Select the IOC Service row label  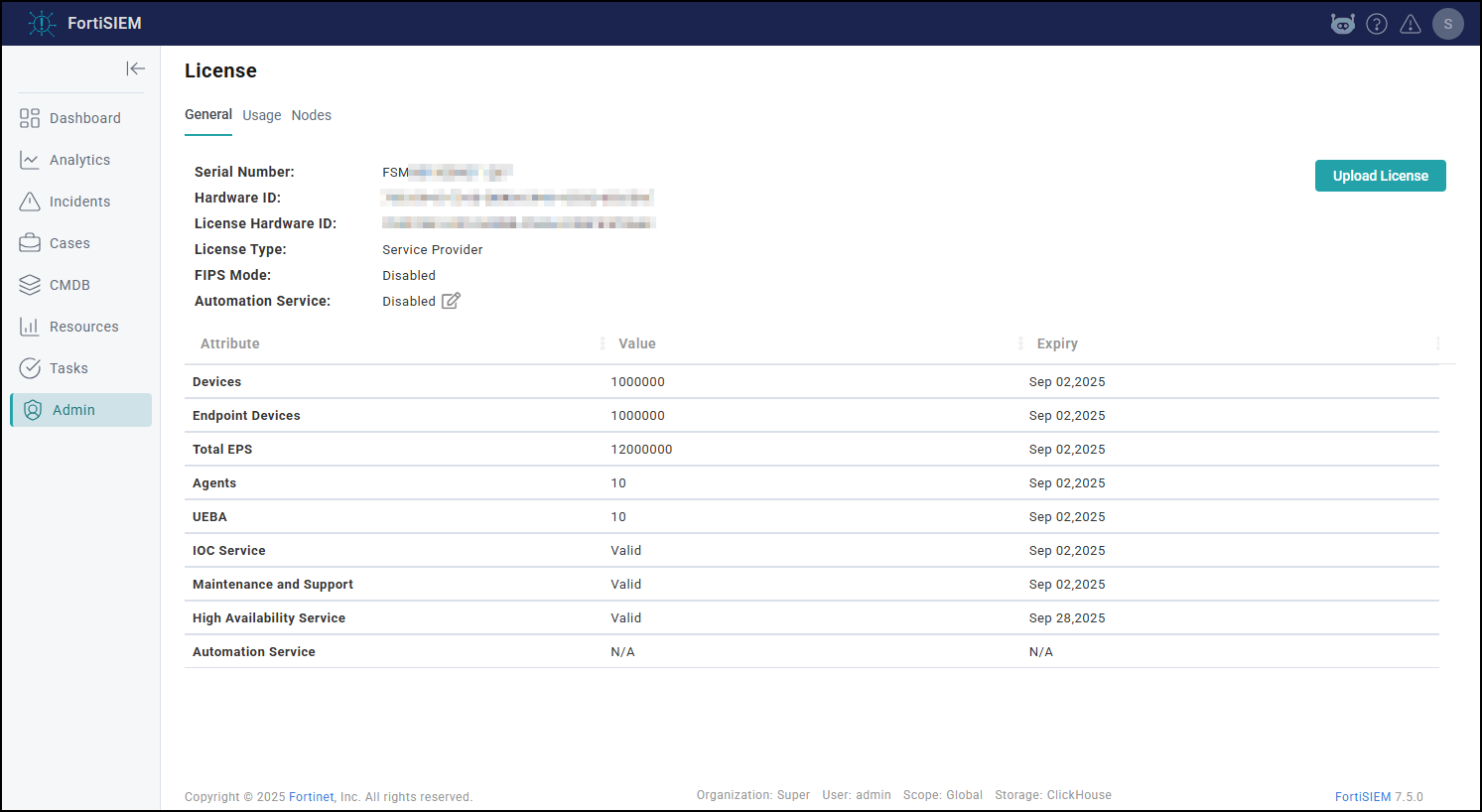(x=229, y=551)
